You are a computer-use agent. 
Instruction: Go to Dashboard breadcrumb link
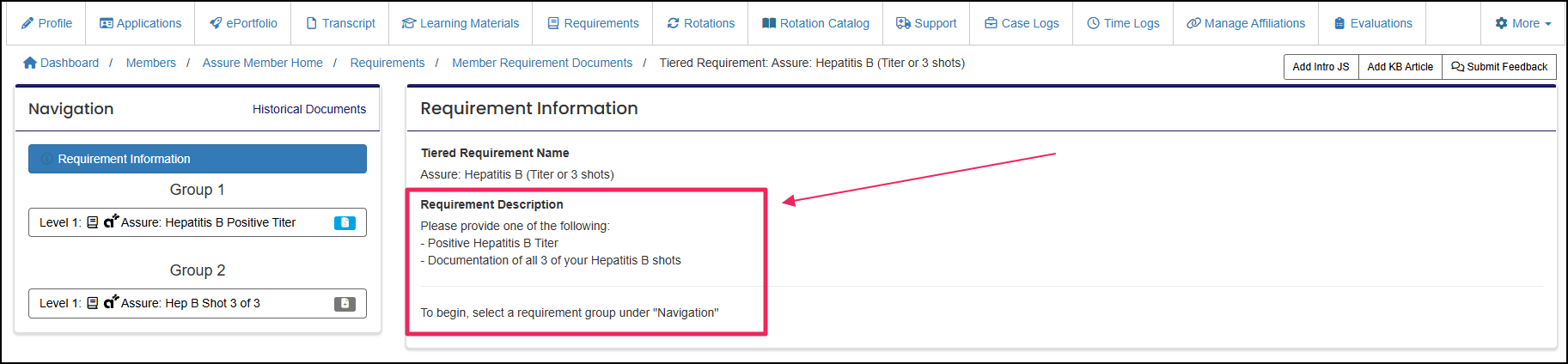click(70, 63)
